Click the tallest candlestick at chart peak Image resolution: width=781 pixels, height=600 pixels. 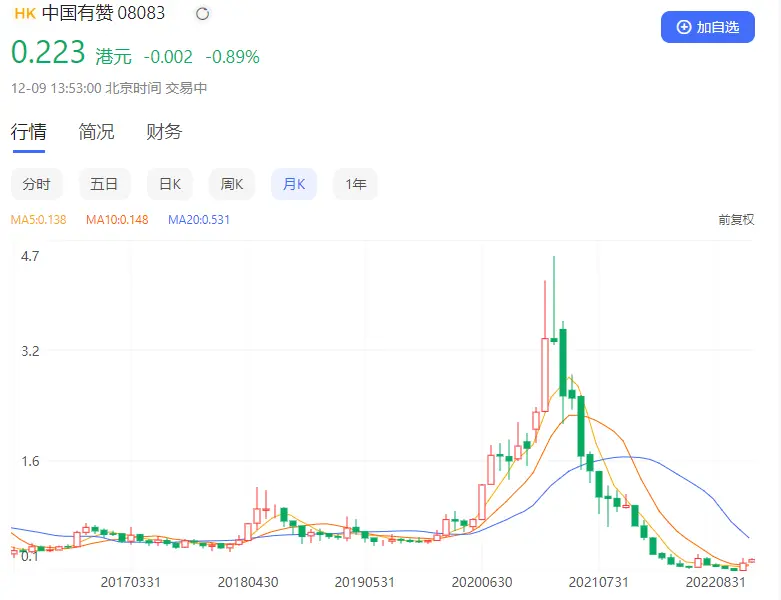[x=554, y=330]
